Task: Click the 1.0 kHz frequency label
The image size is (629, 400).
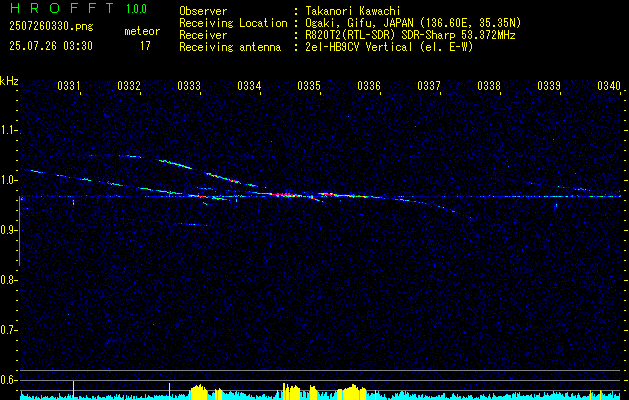Action: [x=8, y=181]
